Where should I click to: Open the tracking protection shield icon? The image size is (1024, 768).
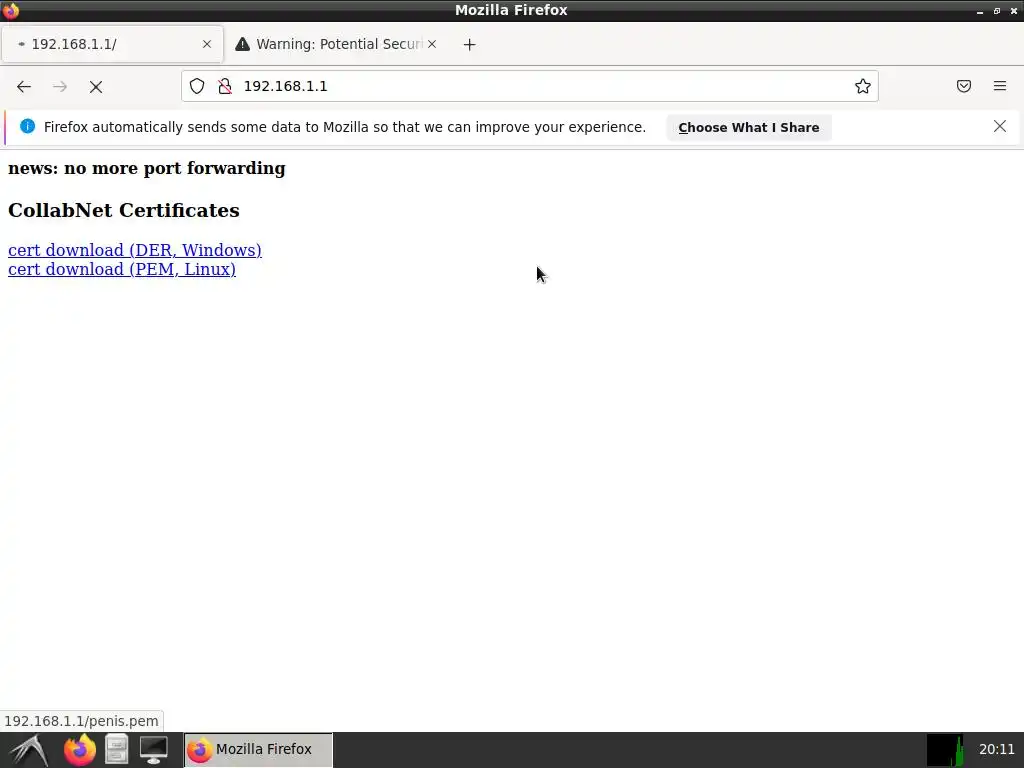(x=197, y=86)
